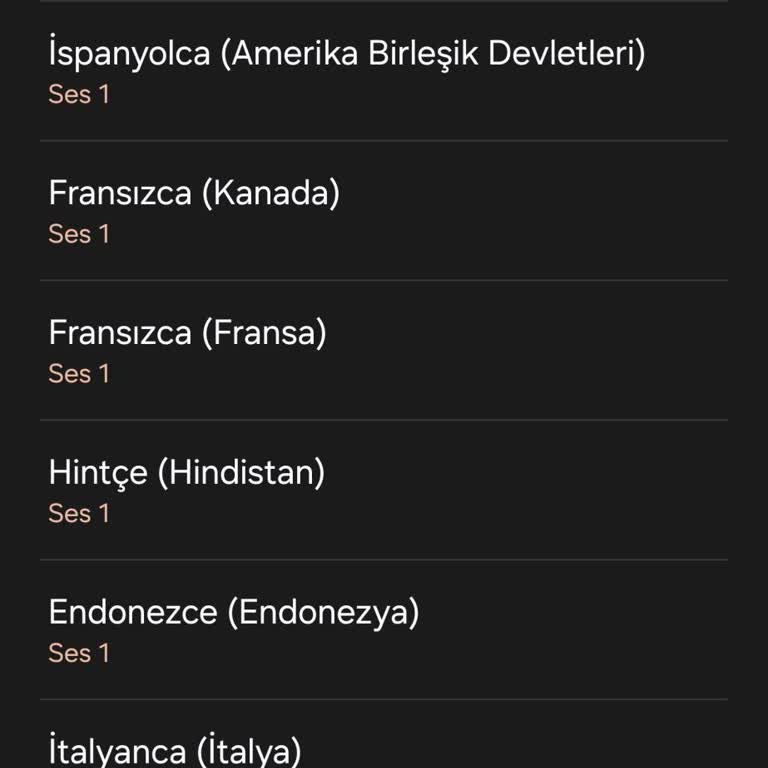This screenshot has width=768, height=768.
Task: Tap İtalyanca (İtalya) language entry
Action: click(384, 734)
